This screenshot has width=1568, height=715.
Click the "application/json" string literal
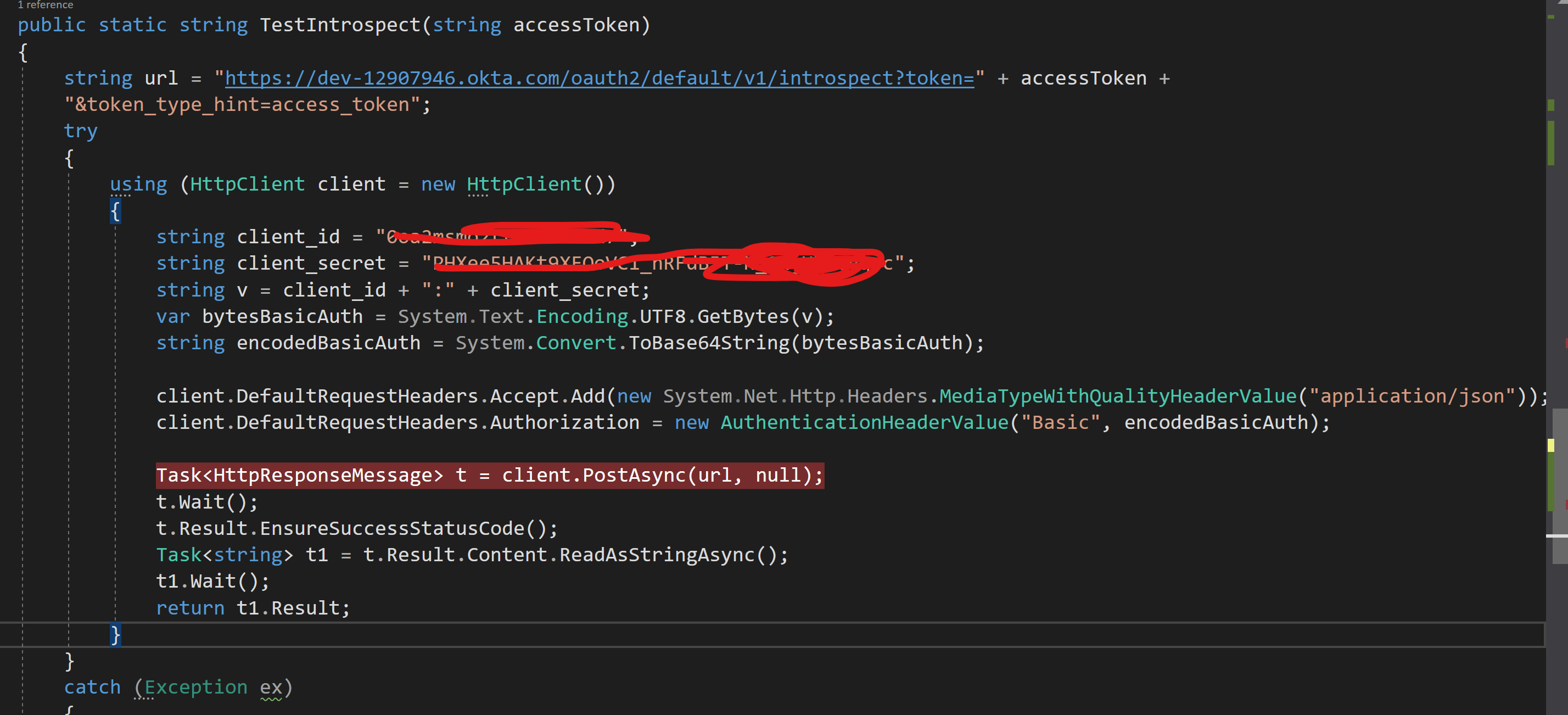click(x=1412, y=396)
